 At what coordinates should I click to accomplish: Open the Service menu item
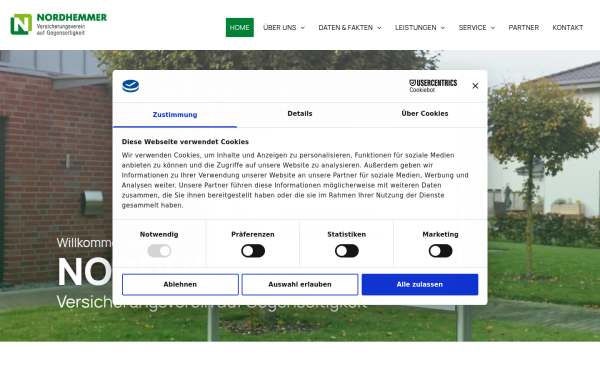473,28
